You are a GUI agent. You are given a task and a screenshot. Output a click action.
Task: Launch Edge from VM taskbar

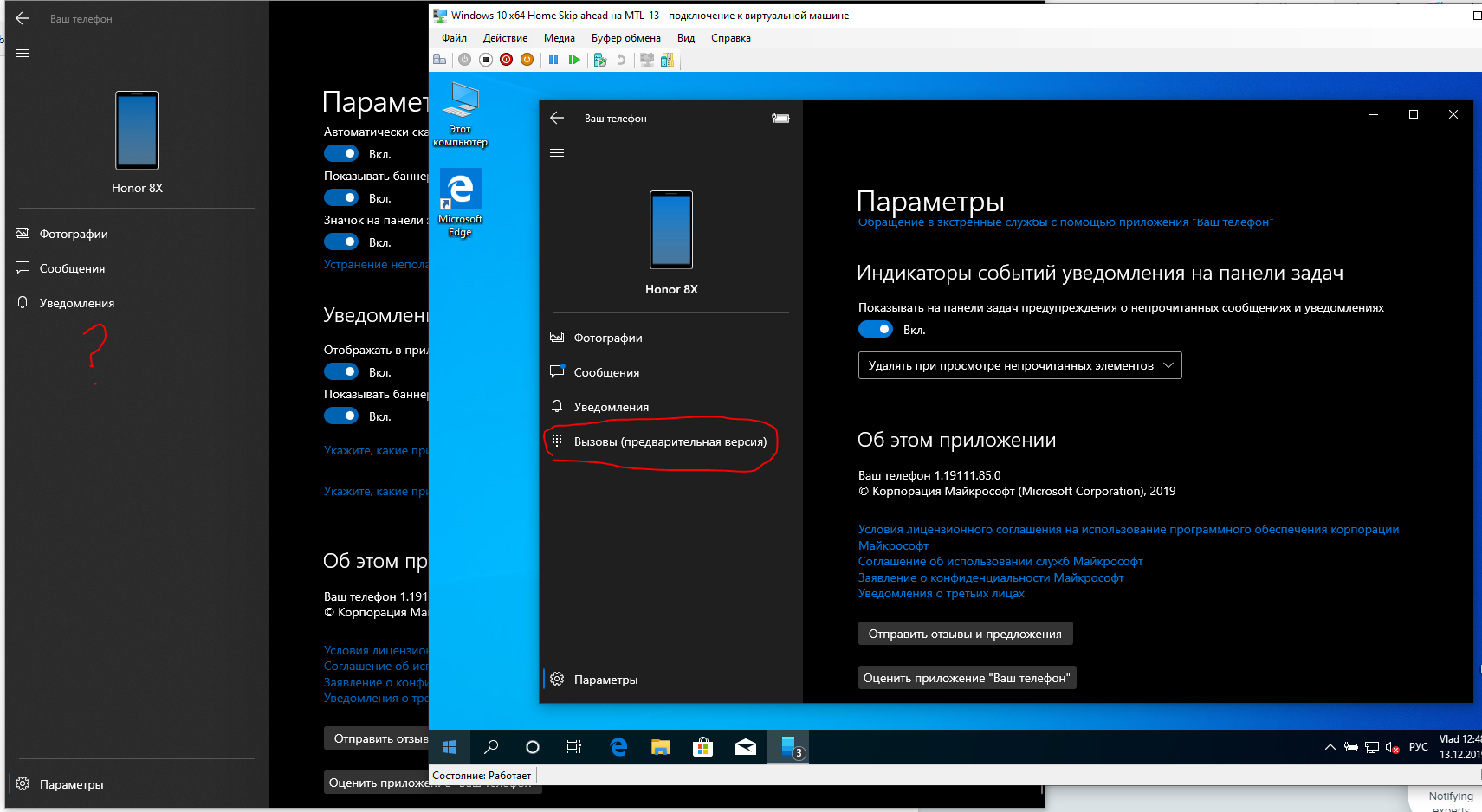(618, 747)
